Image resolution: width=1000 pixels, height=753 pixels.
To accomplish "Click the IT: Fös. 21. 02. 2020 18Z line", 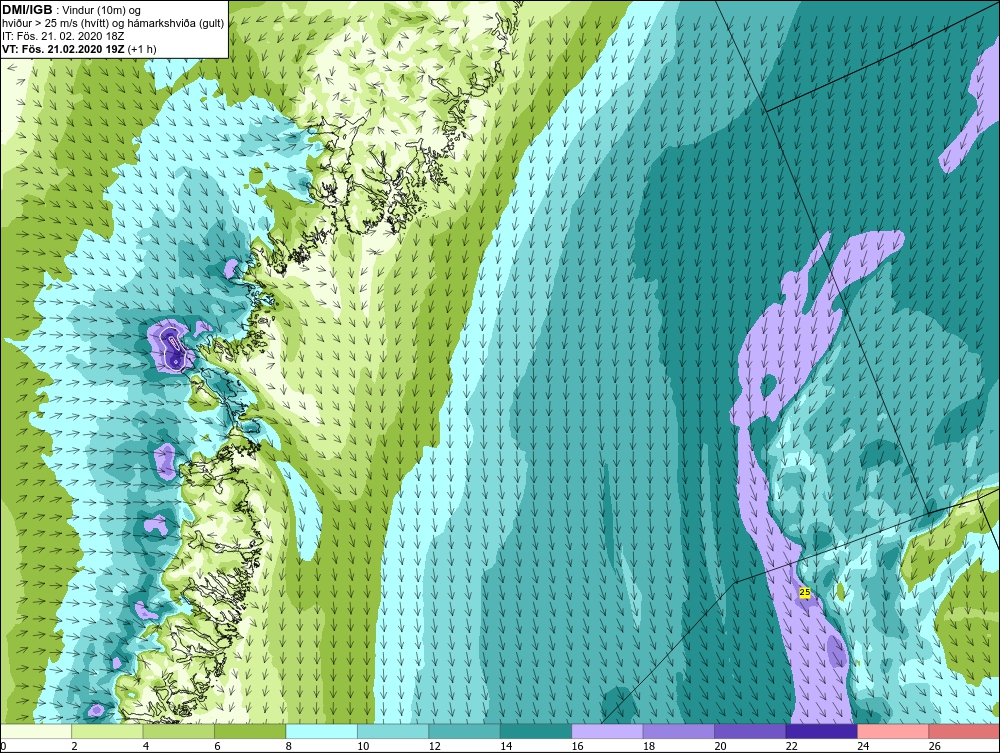I will click(62, 36).
